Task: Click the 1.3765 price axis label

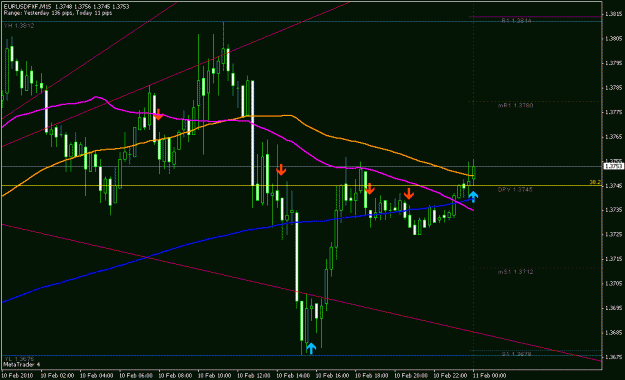Action: point(613,137)
